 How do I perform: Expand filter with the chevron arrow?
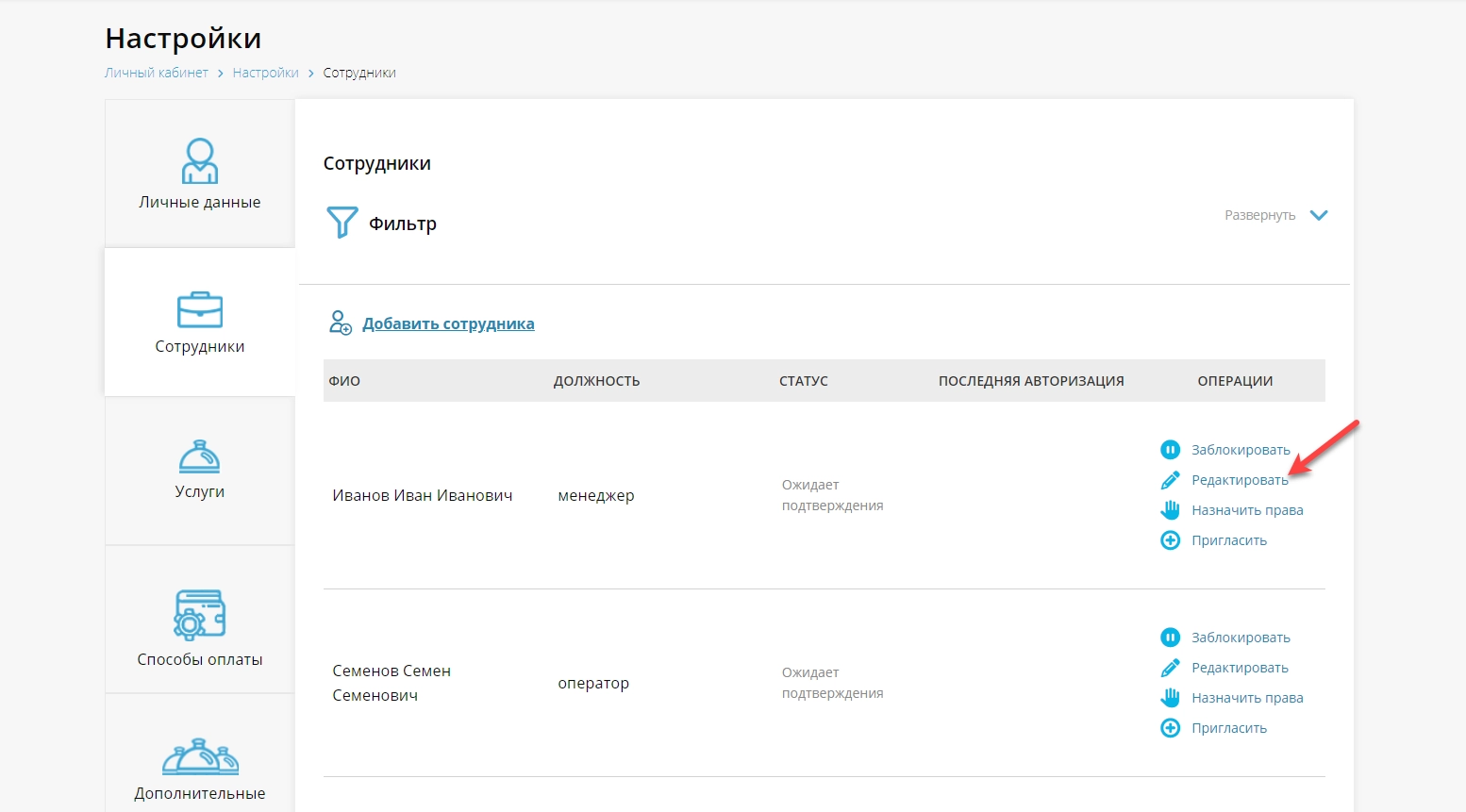1319,215
